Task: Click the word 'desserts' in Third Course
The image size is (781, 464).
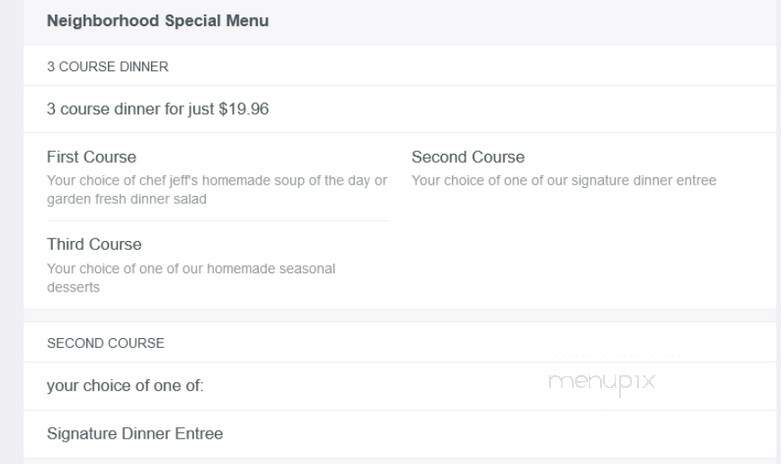Action: [73, 287]
